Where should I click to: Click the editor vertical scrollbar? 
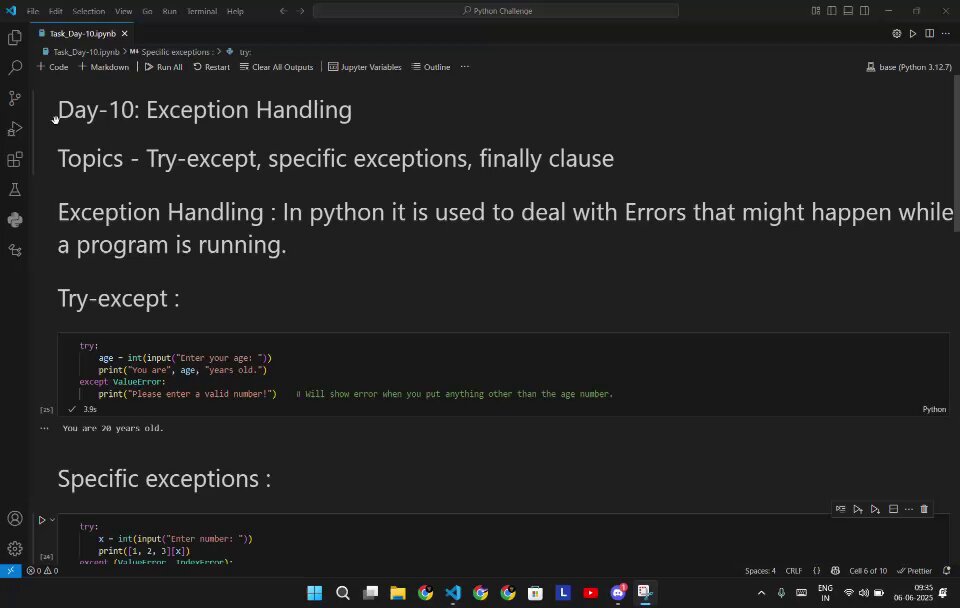tap(956, 153)
